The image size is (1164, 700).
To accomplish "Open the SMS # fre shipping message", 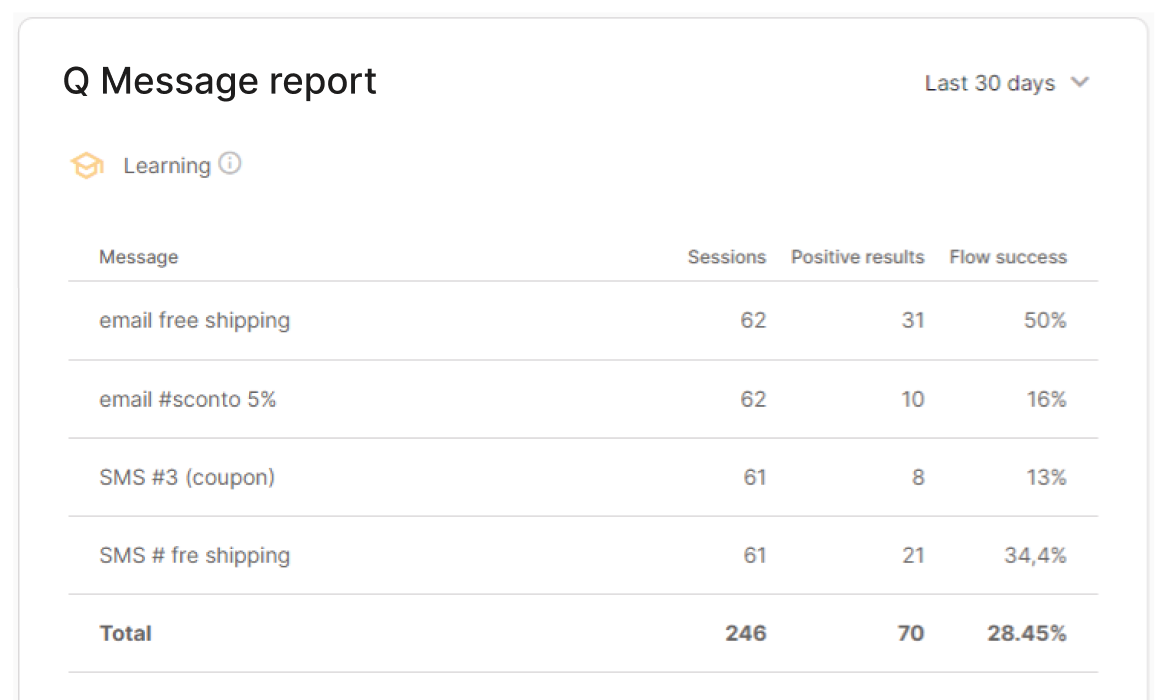I will point(194,555).
